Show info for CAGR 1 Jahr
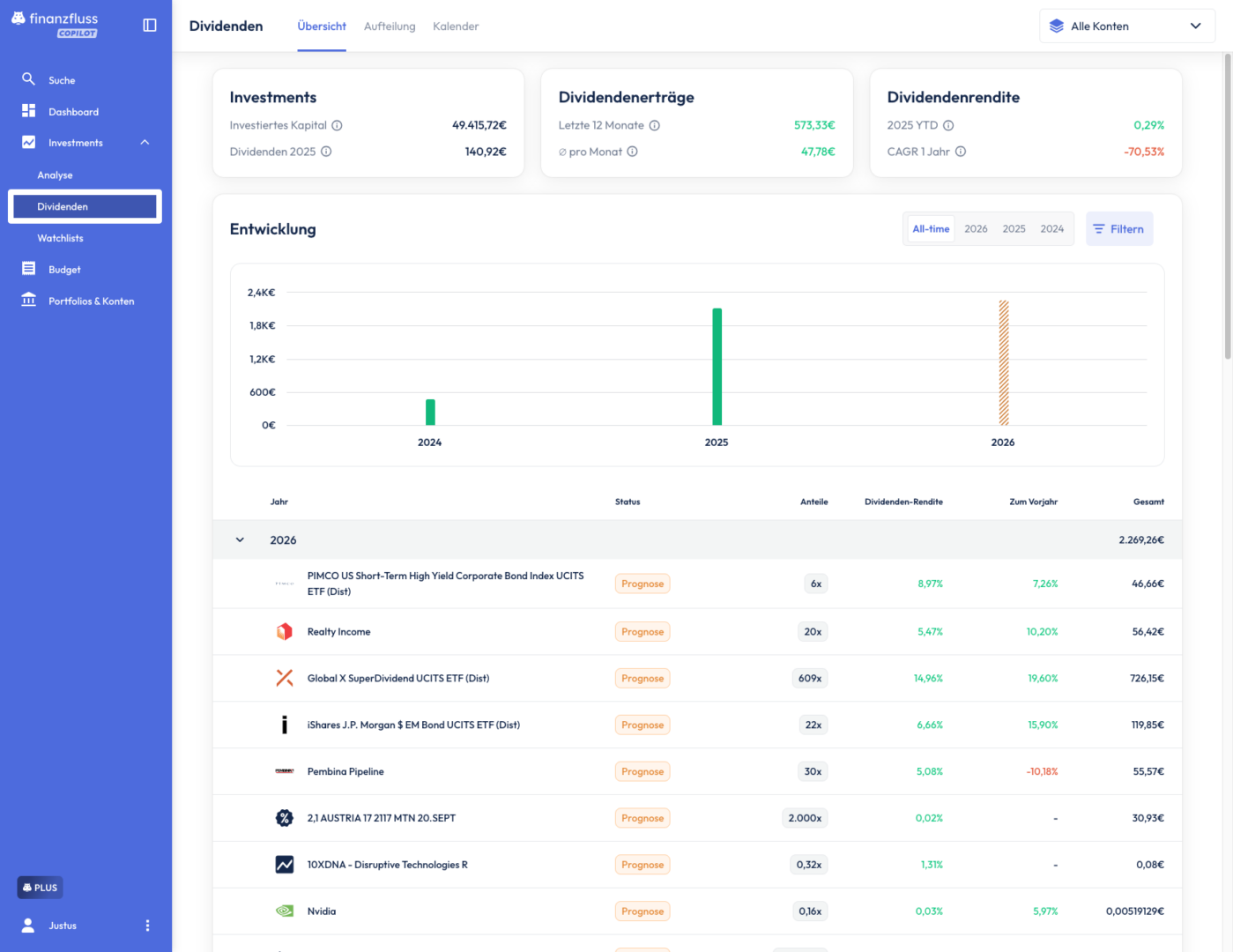 (961, 152)
